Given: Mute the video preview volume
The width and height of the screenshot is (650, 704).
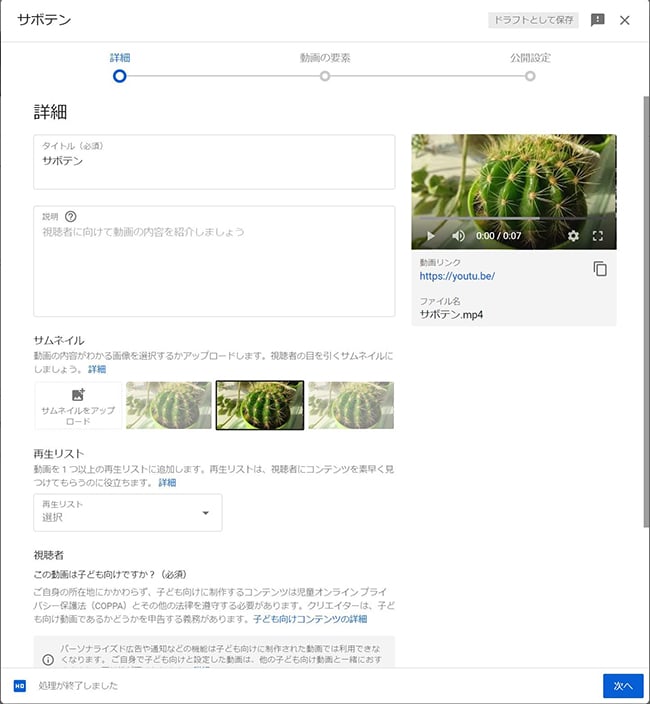Looking at the screenshot, I should 458,236.
